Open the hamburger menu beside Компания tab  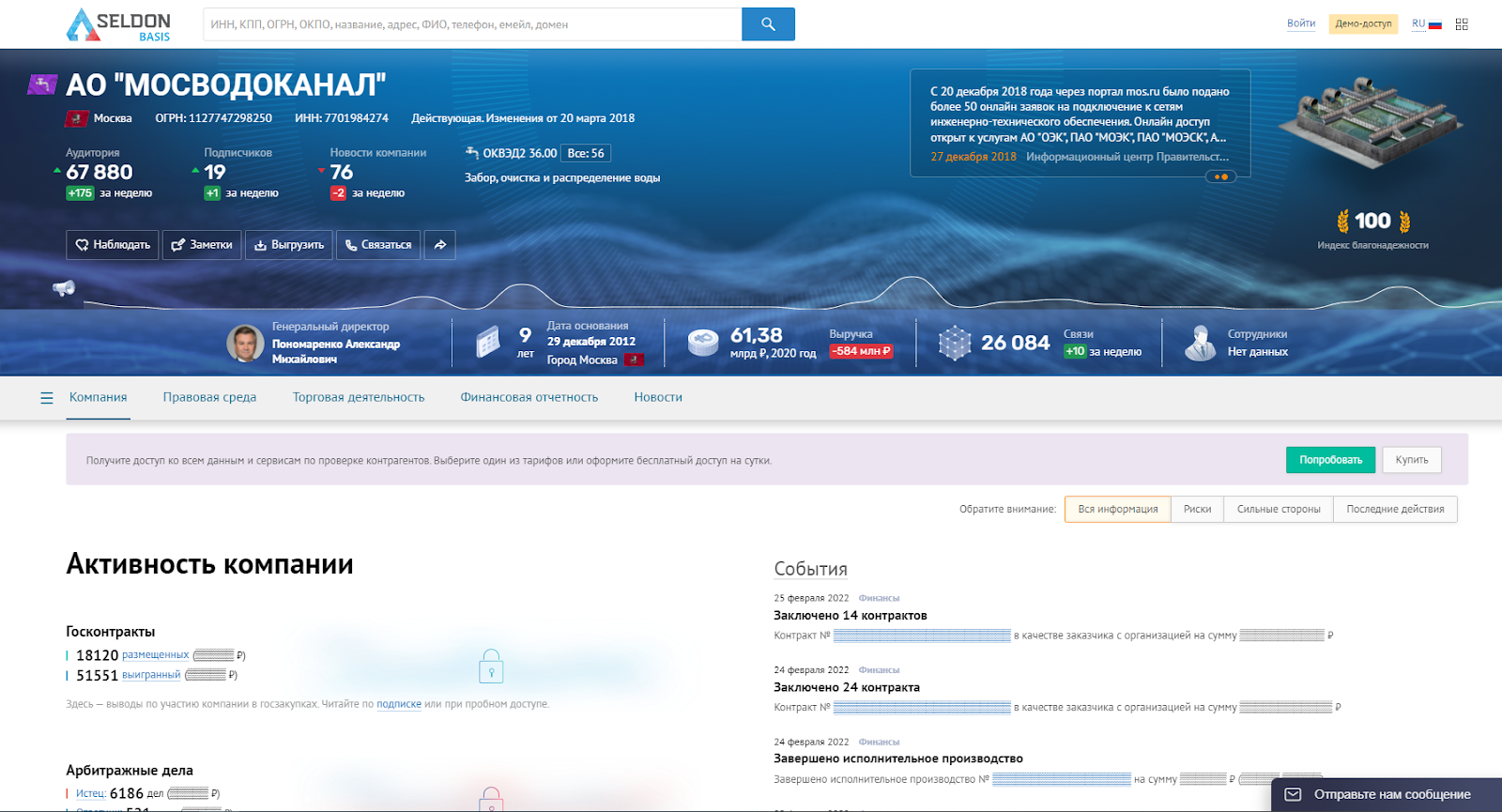pos(47,398)
